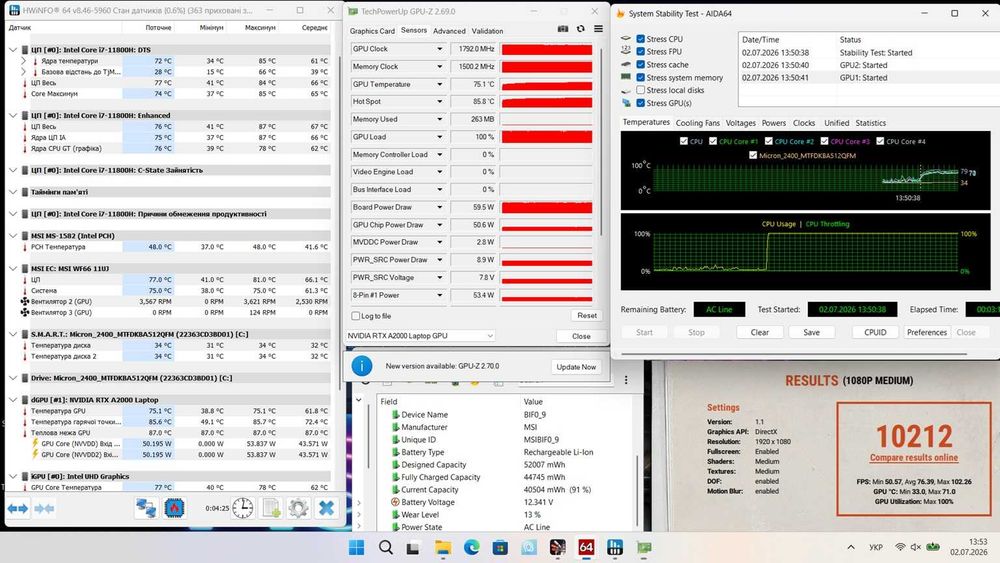The height and width of the screenshot is (563, 1000).
Task: Click Clear button in AIDA64
Action: [x=760, y=332]
